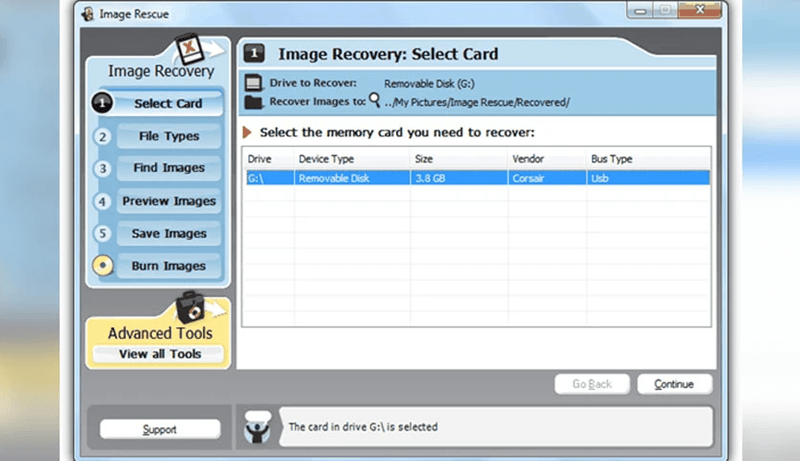Click the Usb bus type cell

pyautogui.click(x=648, y=178)
